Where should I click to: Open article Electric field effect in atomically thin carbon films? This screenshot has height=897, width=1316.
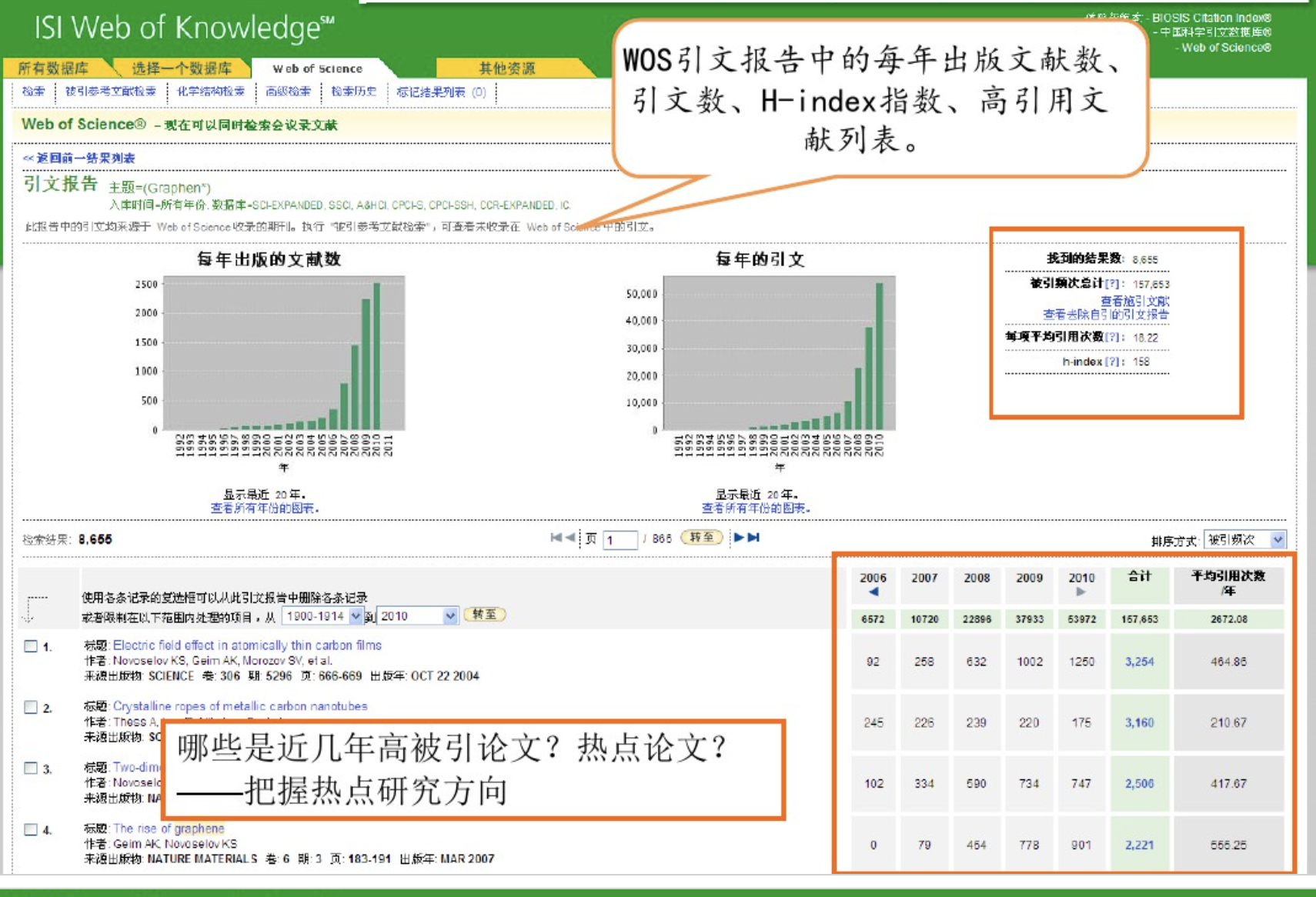click(247, 645)
